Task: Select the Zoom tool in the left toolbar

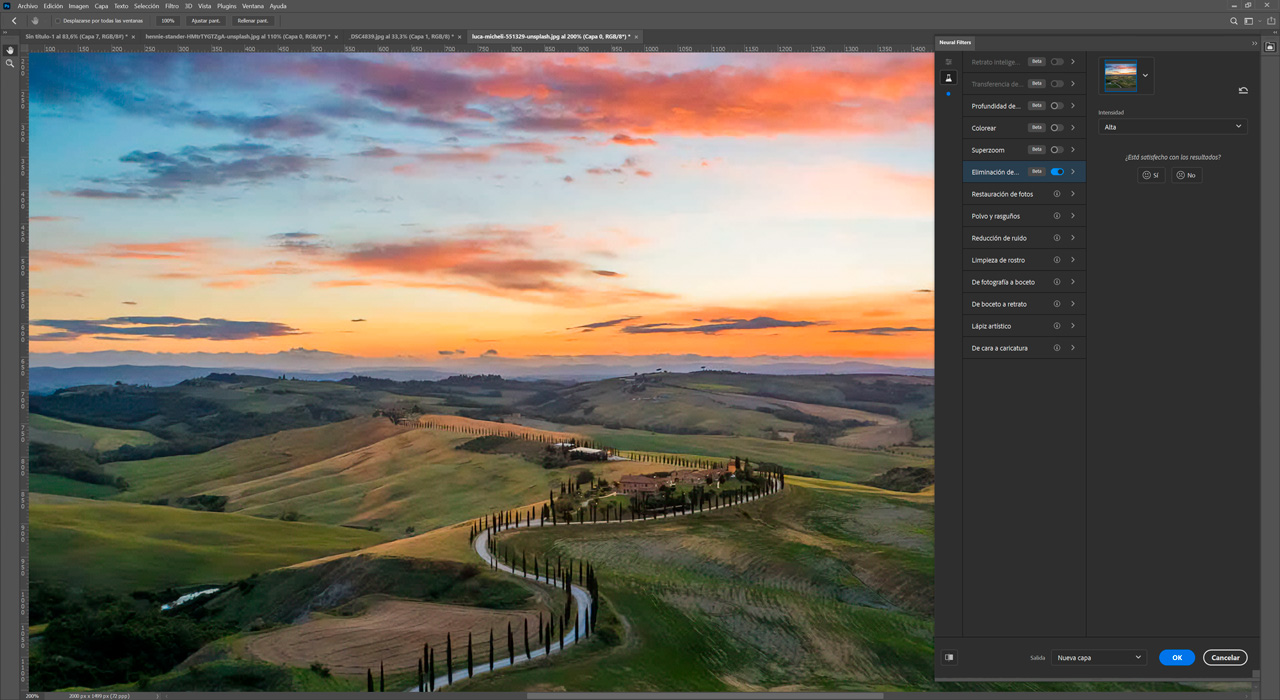Action: pos(9,61)
